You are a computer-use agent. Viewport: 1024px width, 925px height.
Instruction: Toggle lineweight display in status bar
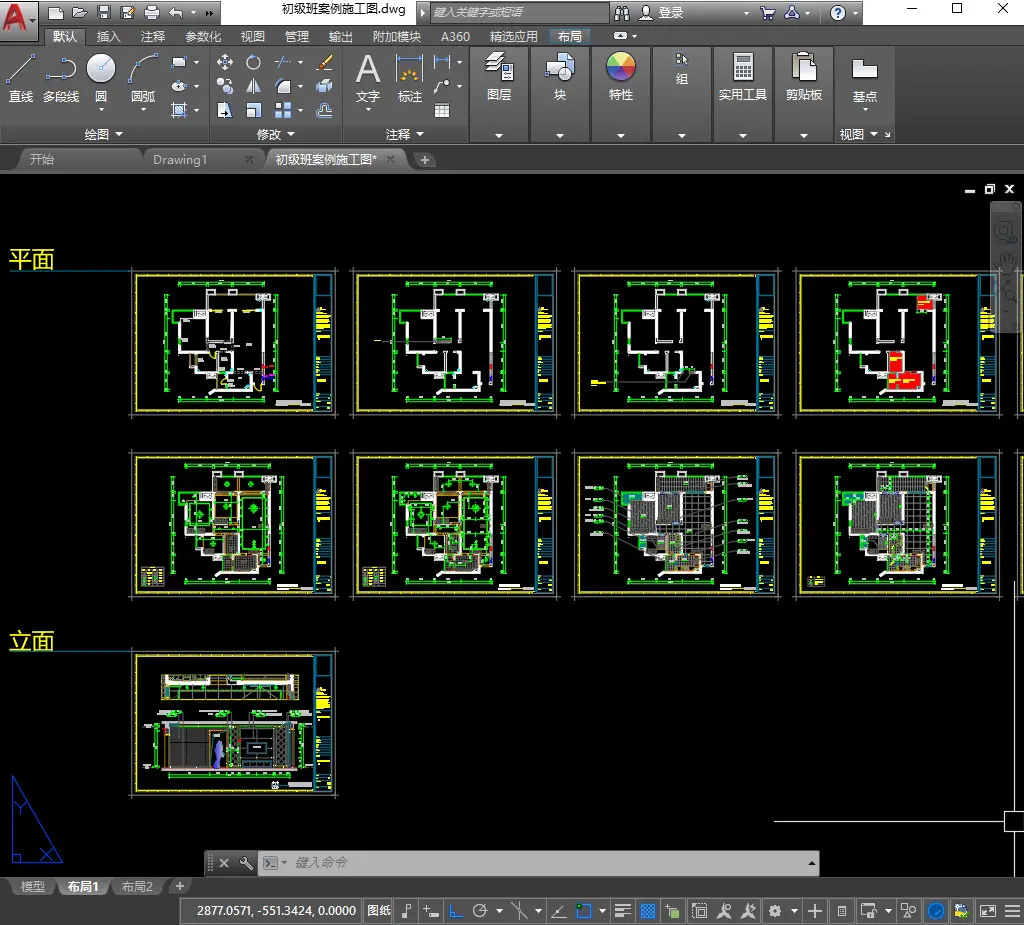click(x=622, y=911)
